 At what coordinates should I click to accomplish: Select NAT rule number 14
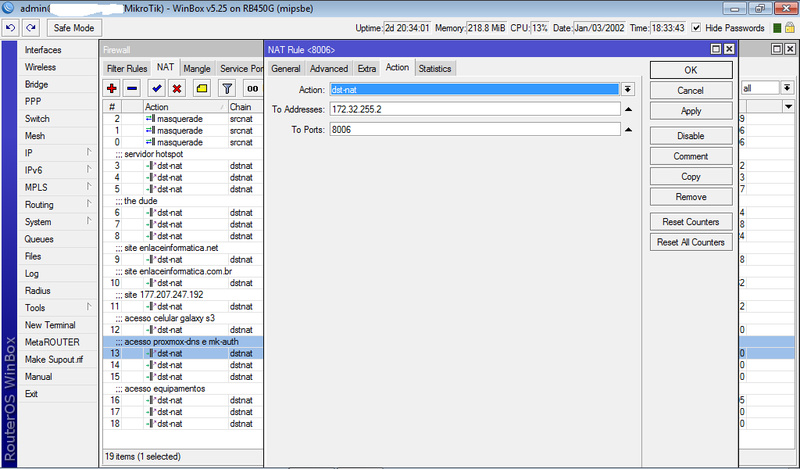pyautogui.click(x=183, y=365)
